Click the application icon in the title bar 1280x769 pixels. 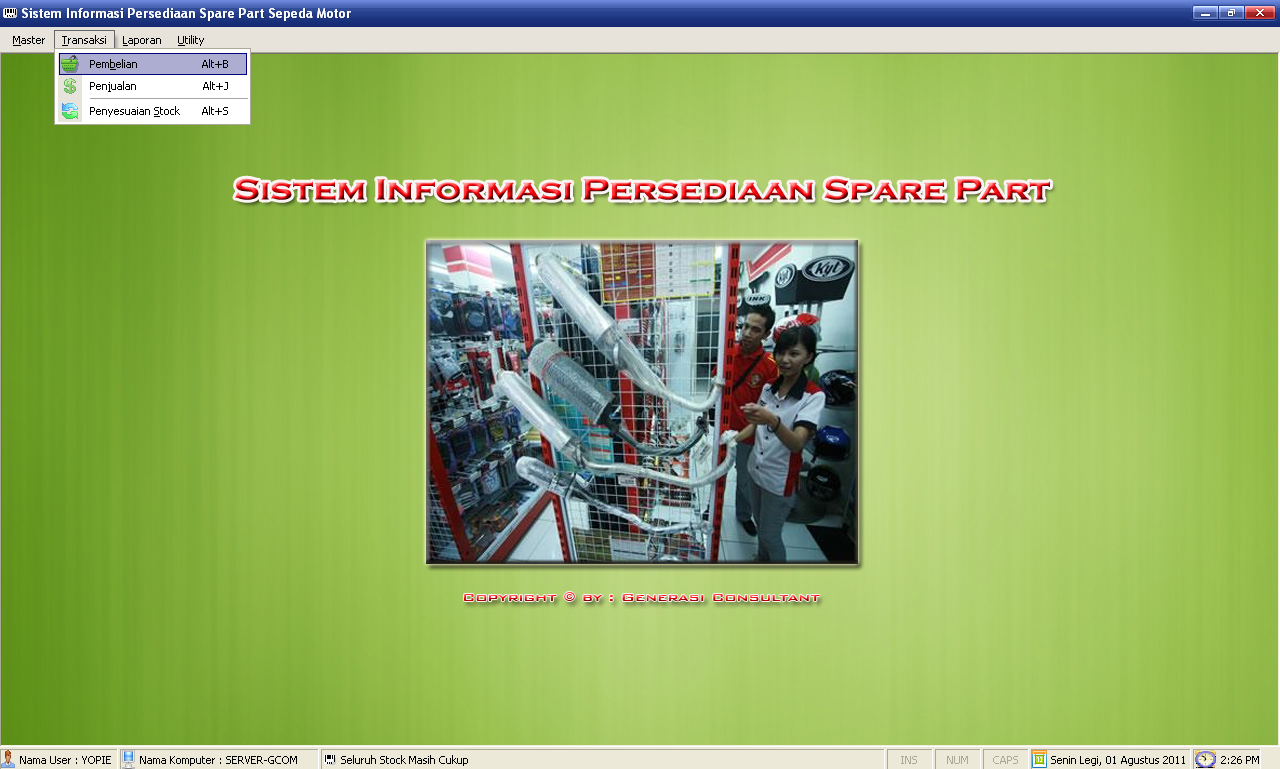(x=10, y=13)
